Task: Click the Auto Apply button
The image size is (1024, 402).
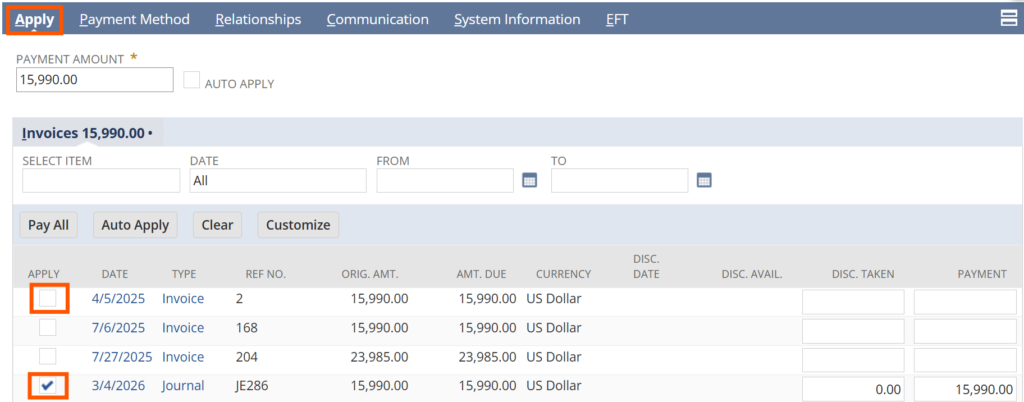Action: tap(135, 224)
